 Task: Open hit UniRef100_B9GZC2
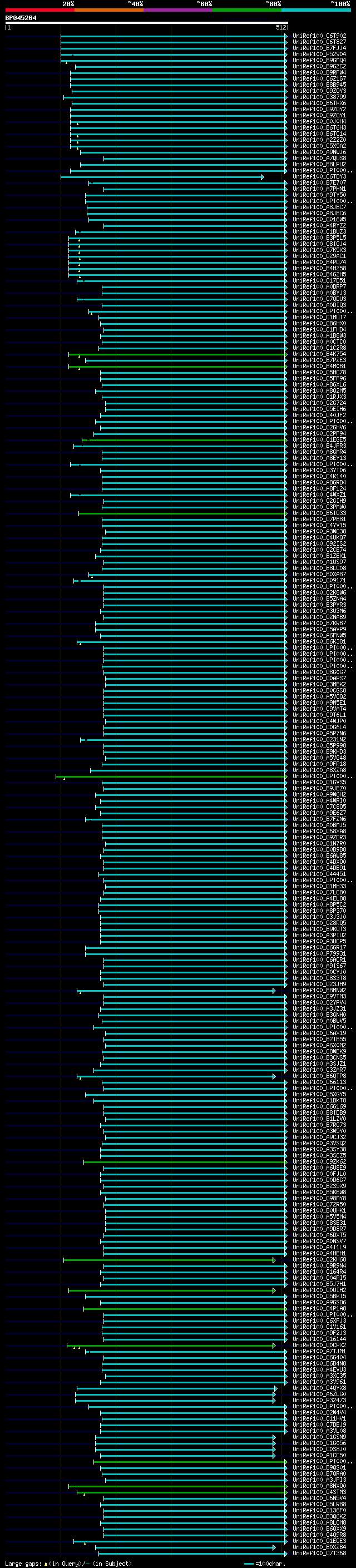(319, 66)
